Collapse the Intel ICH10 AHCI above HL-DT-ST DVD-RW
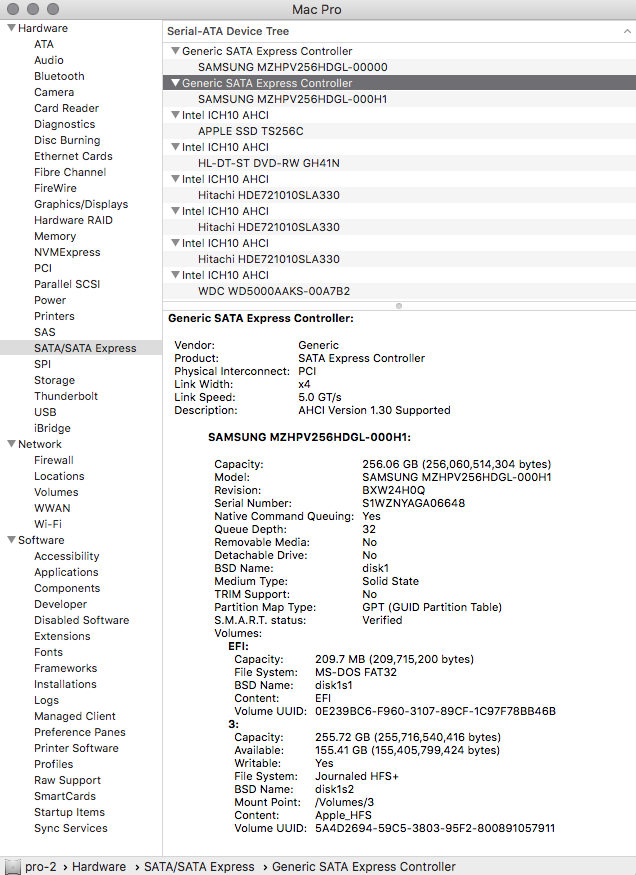The width and height of the screenshot is (636, 875). [175, 147]
